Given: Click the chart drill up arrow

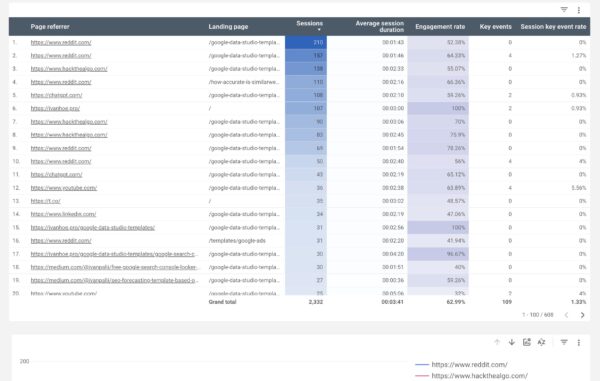Looking at the screenshot, I should click(497, 342).
